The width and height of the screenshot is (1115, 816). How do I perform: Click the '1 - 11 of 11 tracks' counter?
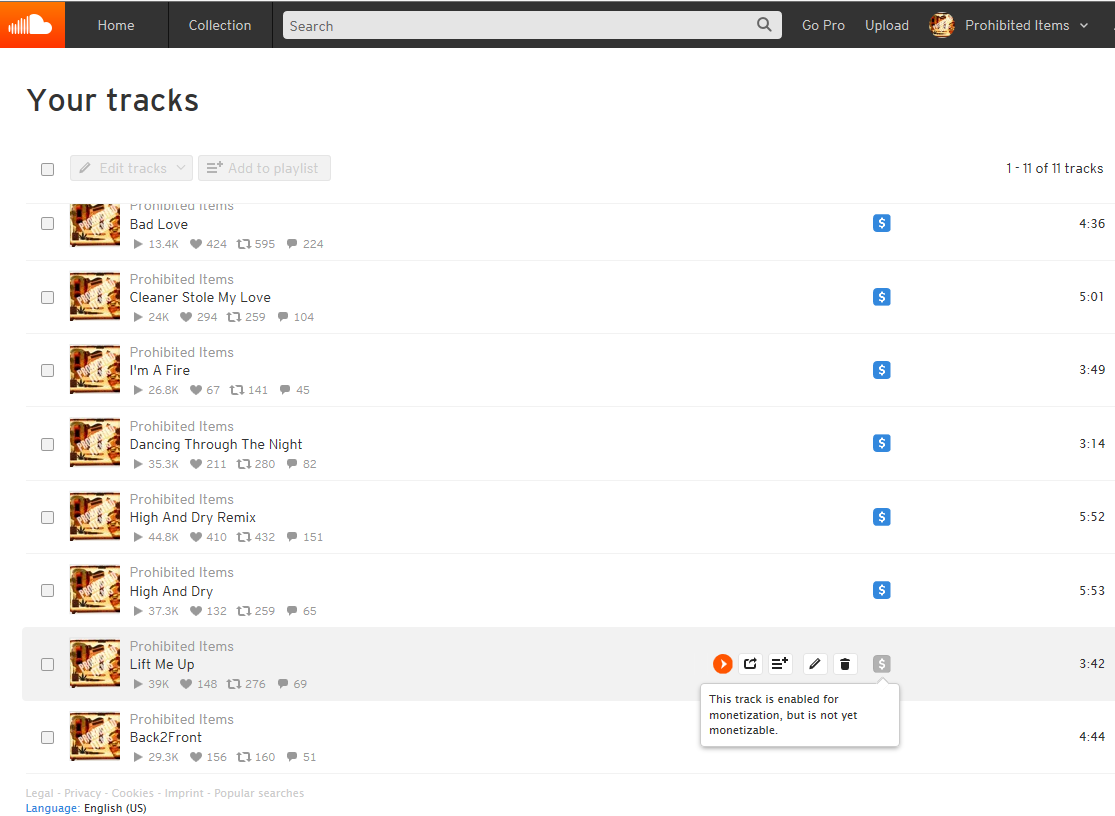point(1055,168)
